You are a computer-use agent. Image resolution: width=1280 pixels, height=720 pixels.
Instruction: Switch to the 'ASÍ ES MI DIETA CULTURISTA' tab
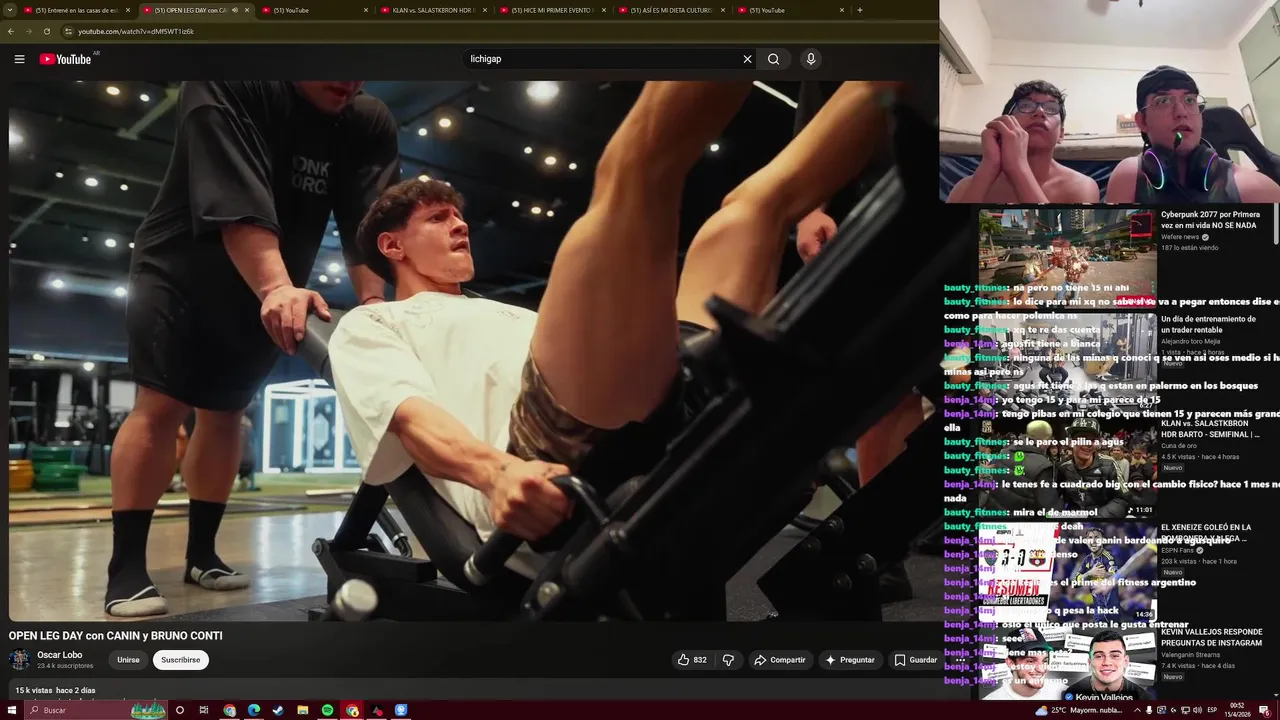(670, 10)
